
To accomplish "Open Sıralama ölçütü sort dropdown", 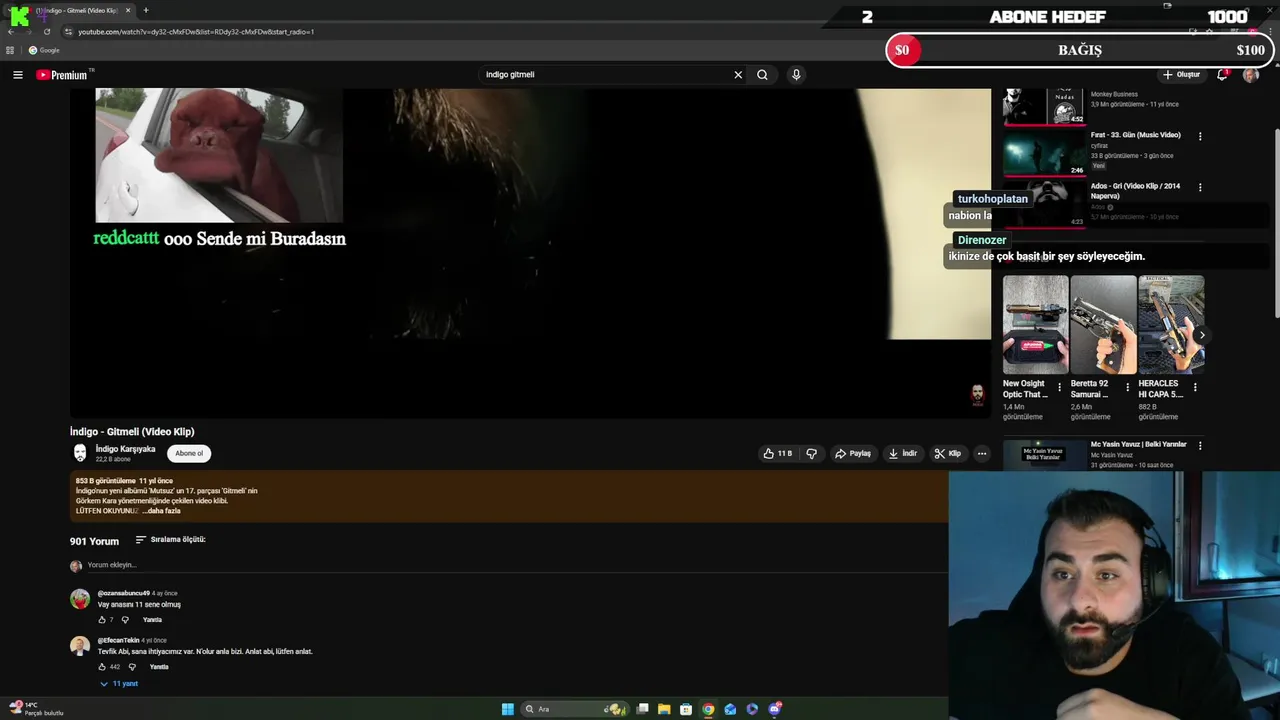I will 170,540.
